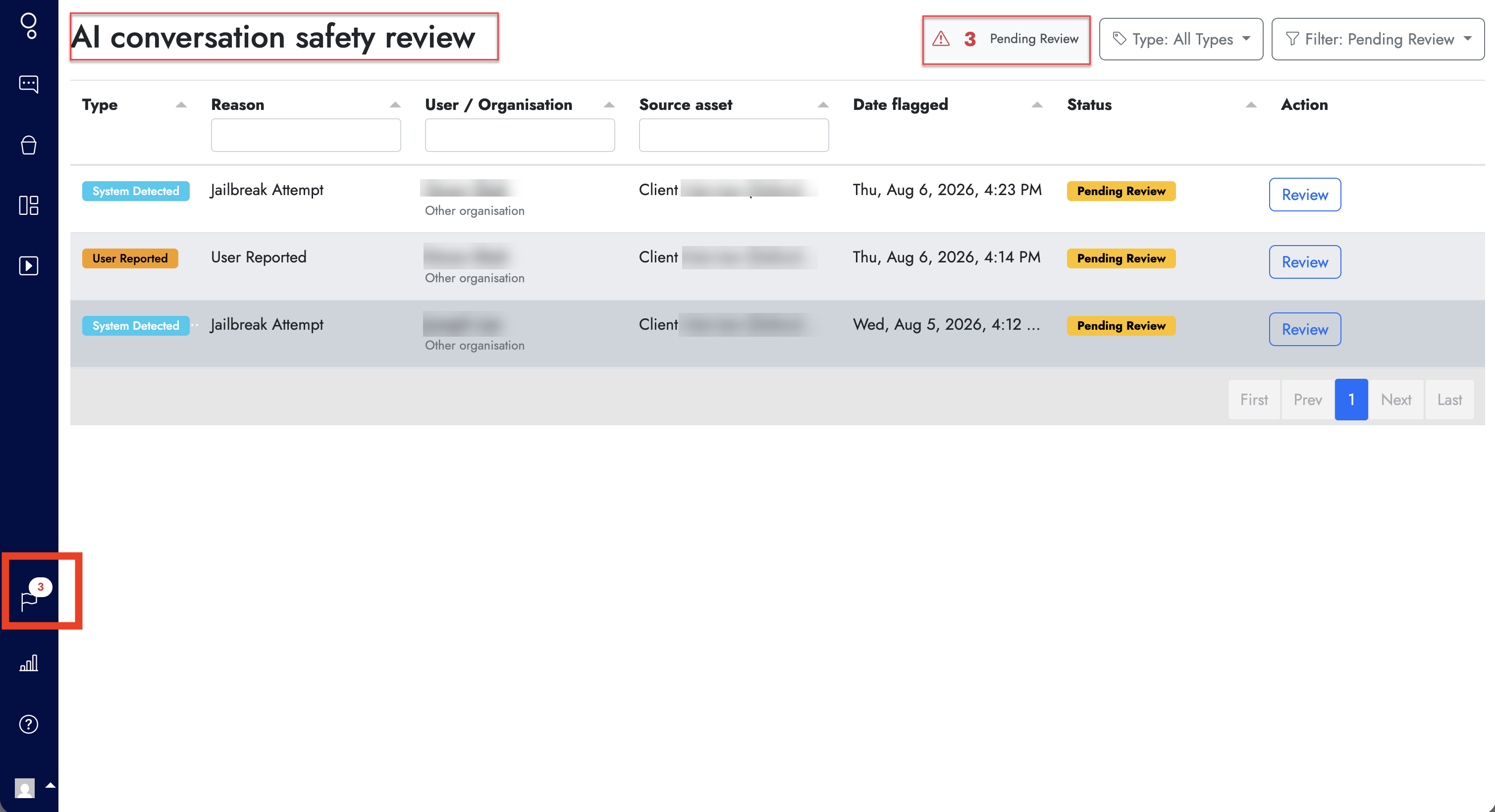1495x812 pixels.
Task: Open the chat conversations sidebar icon
Action: pyautogui.click(x=28, y=84)
